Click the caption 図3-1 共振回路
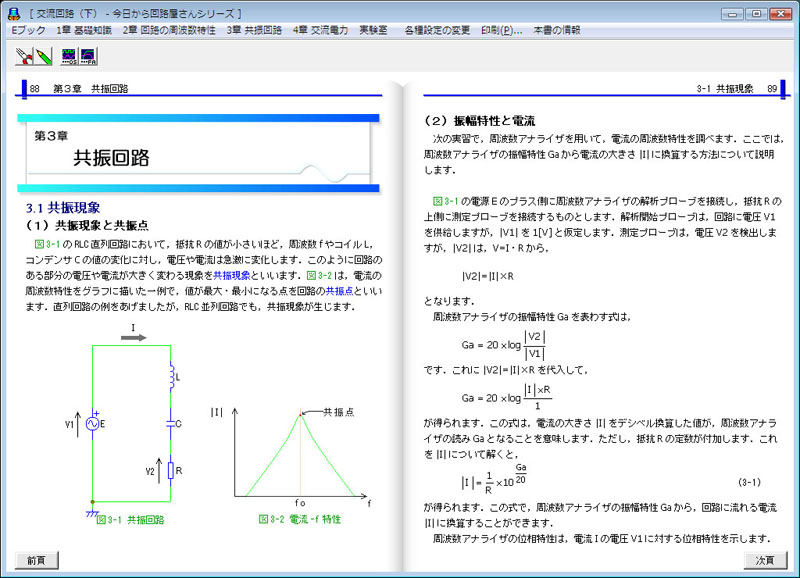 point(130,520)
